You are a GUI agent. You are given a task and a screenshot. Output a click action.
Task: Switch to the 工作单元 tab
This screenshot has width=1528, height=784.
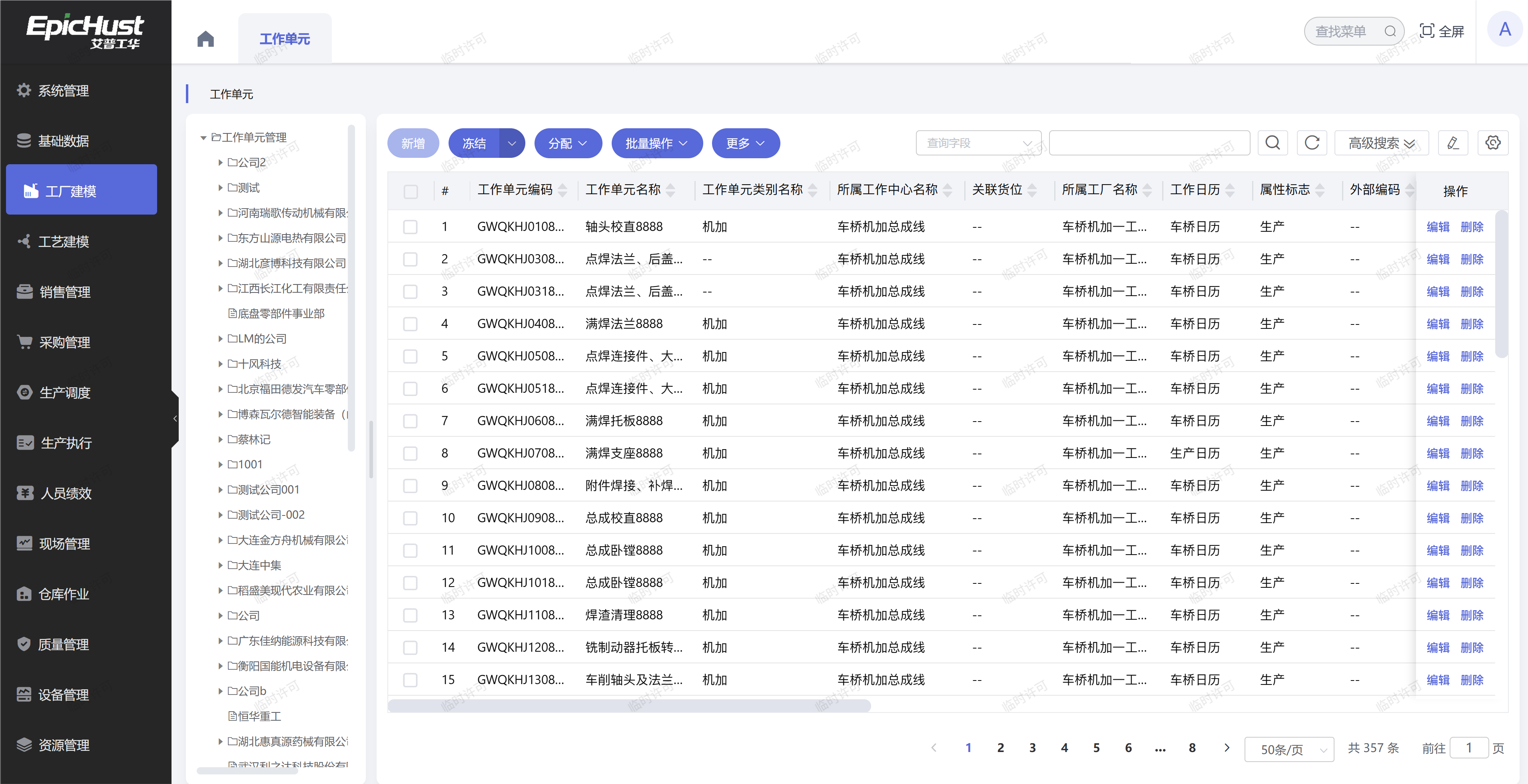click(285, 39)
